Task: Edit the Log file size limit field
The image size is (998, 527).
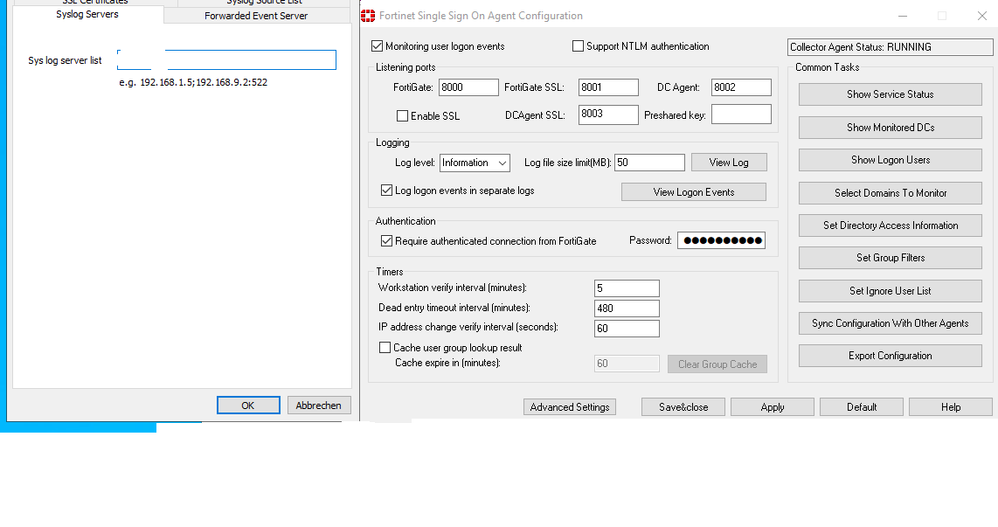Action: point(650,162)
